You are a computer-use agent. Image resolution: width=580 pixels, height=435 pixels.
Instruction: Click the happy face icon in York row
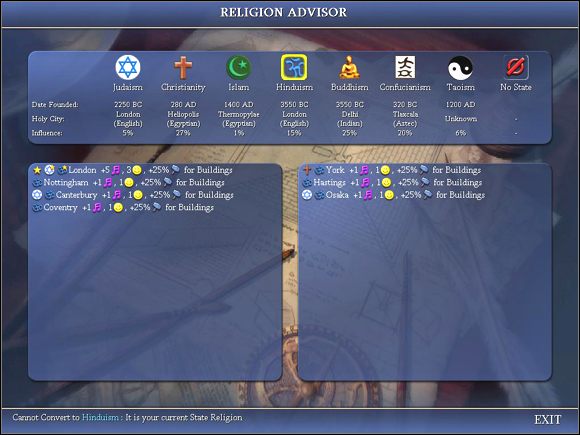click(x=385, y=170)
